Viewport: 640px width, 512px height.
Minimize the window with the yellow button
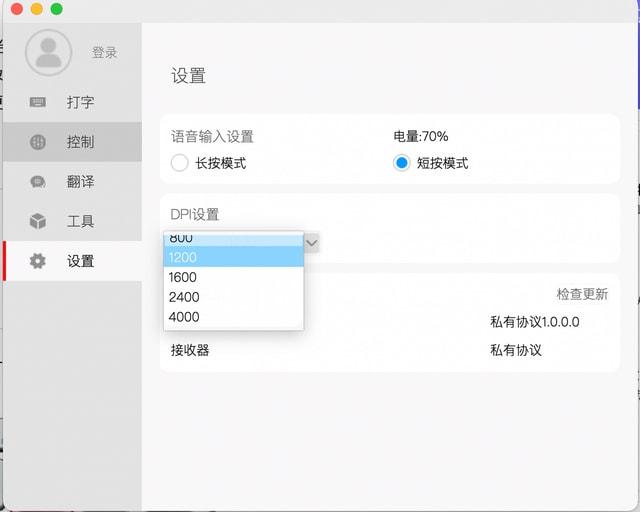pos(37,9)
